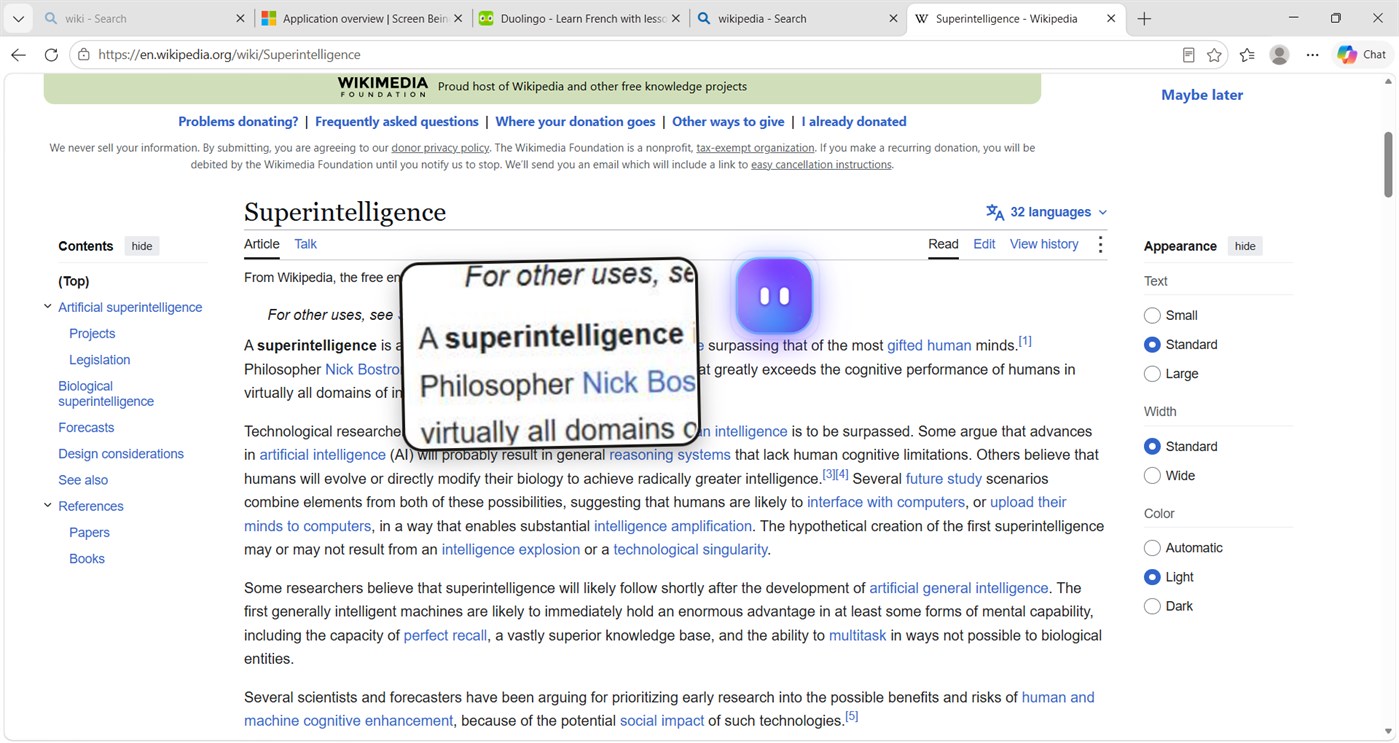1399x743 pixels.
Task: Open the View history tab
Action: click(x=1044, y=244)
